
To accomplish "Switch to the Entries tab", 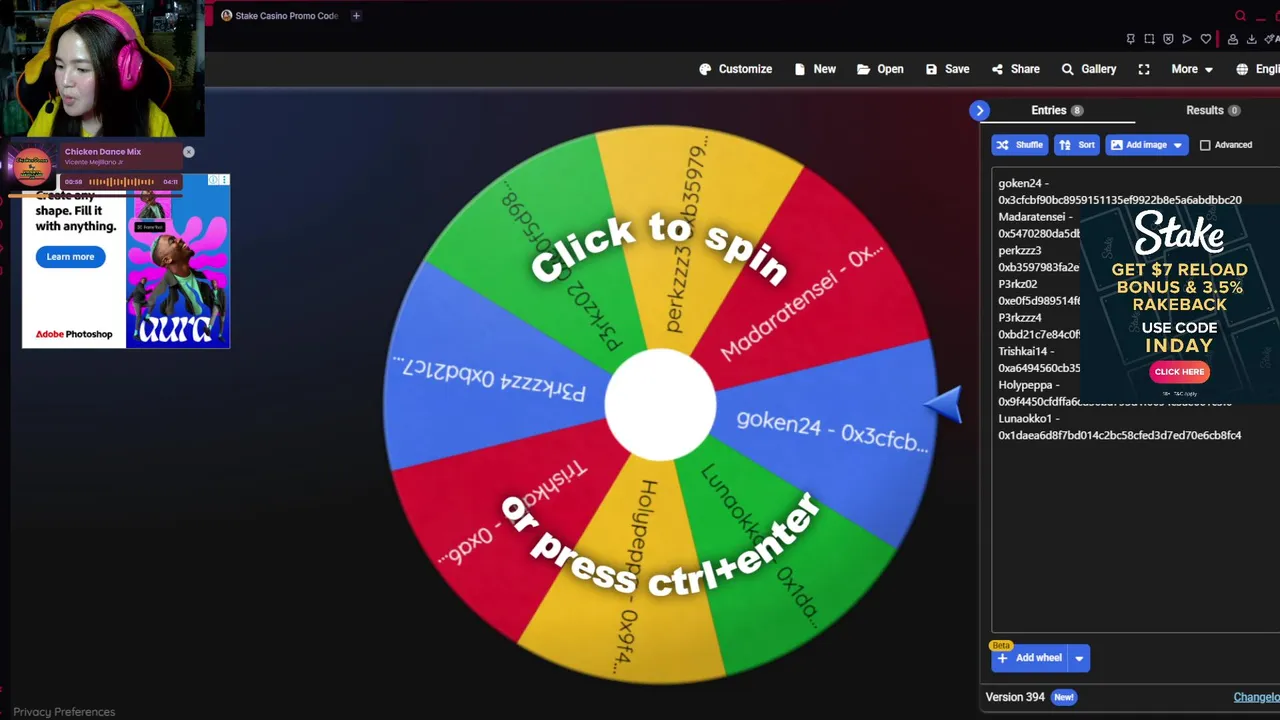I will point(1057,110).
